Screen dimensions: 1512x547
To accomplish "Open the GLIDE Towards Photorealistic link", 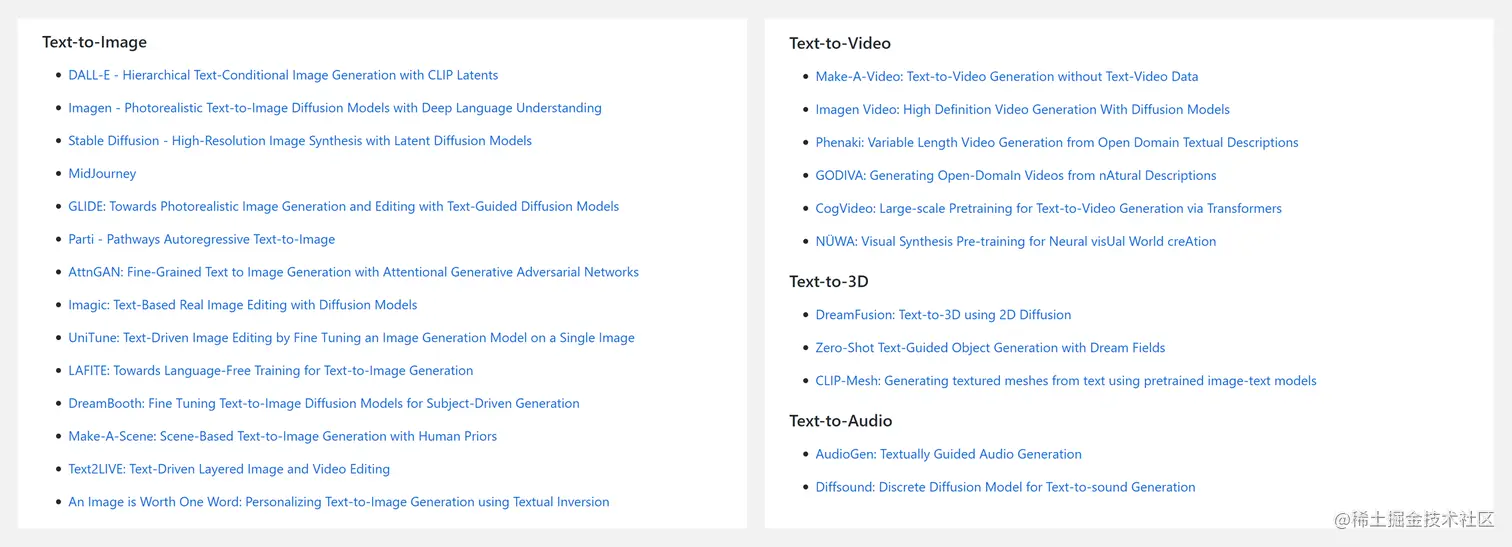I will pos(344,207).
